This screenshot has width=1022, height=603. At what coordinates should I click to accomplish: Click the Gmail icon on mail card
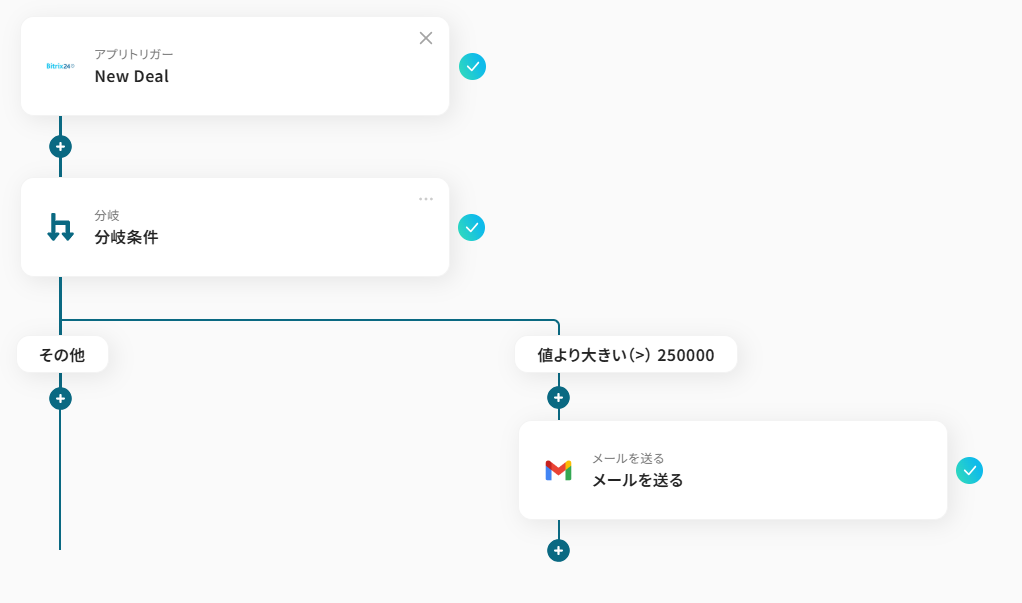coord(558,470)
